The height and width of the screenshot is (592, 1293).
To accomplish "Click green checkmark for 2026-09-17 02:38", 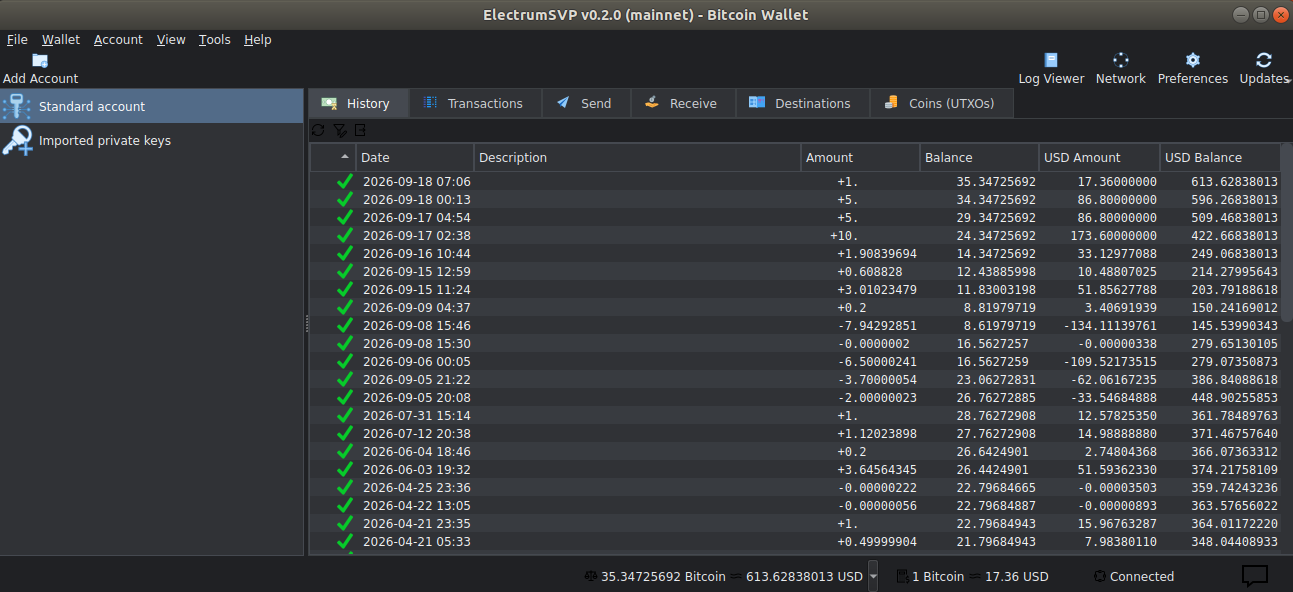I will click(x=345, y=236).
